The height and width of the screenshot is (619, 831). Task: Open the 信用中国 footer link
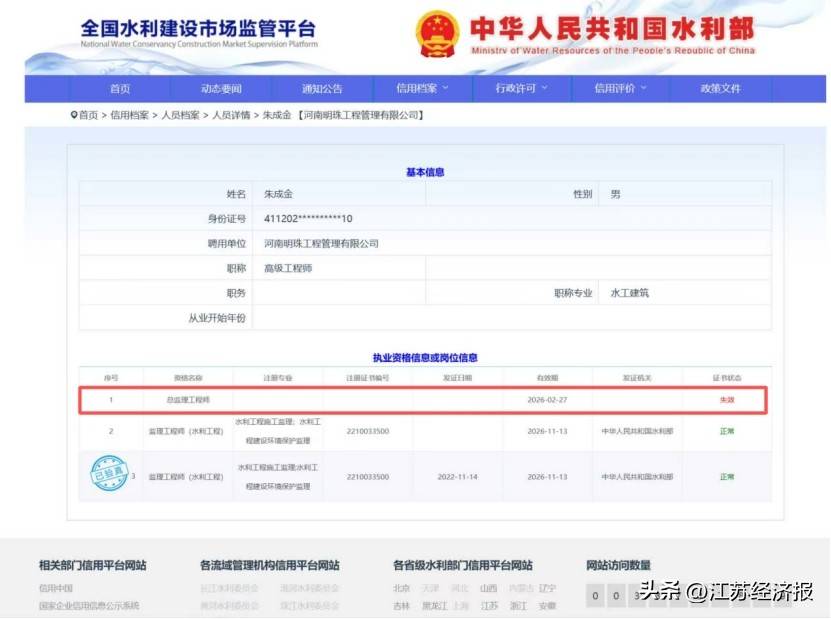56,588
